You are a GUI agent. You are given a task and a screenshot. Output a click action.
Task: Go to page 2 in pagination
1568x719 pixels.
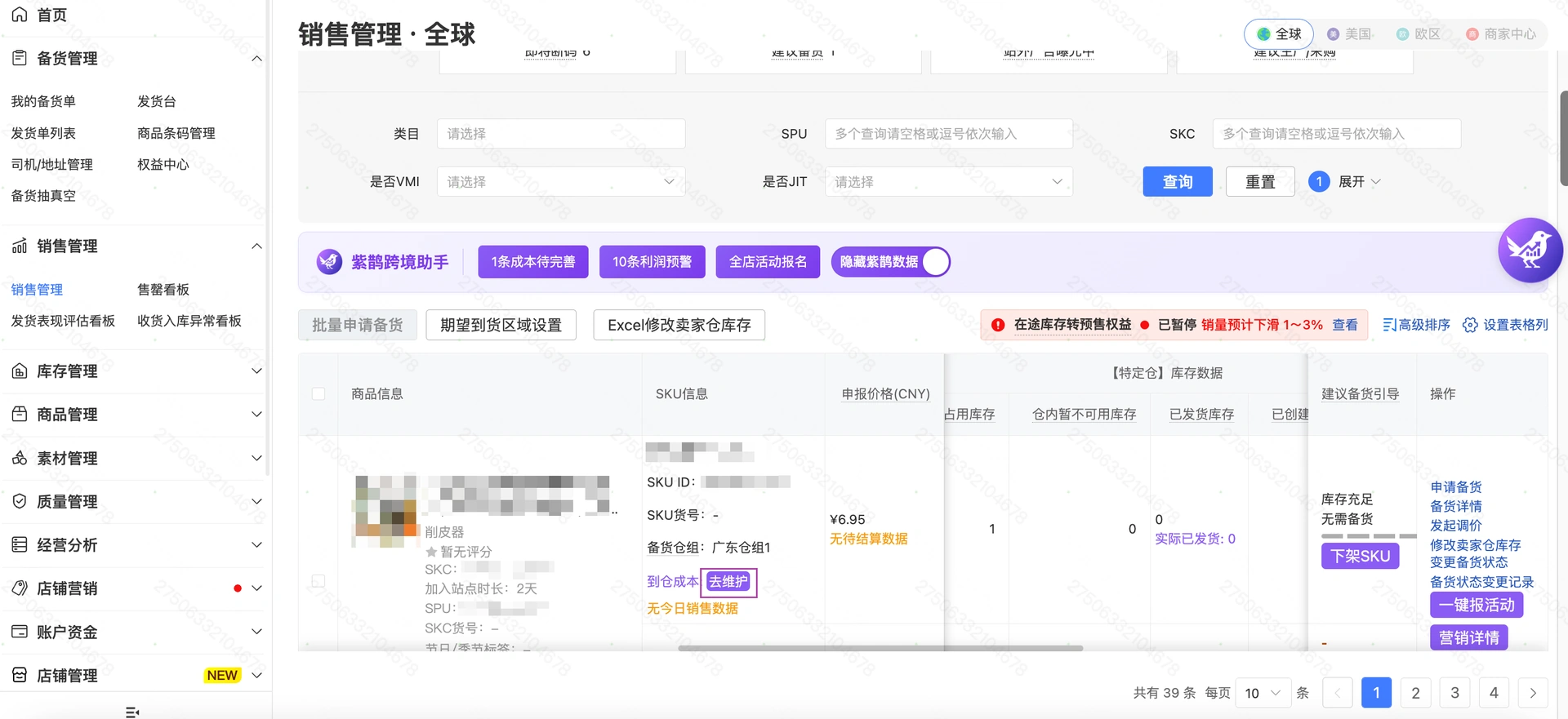click(x=1415, y=693)
